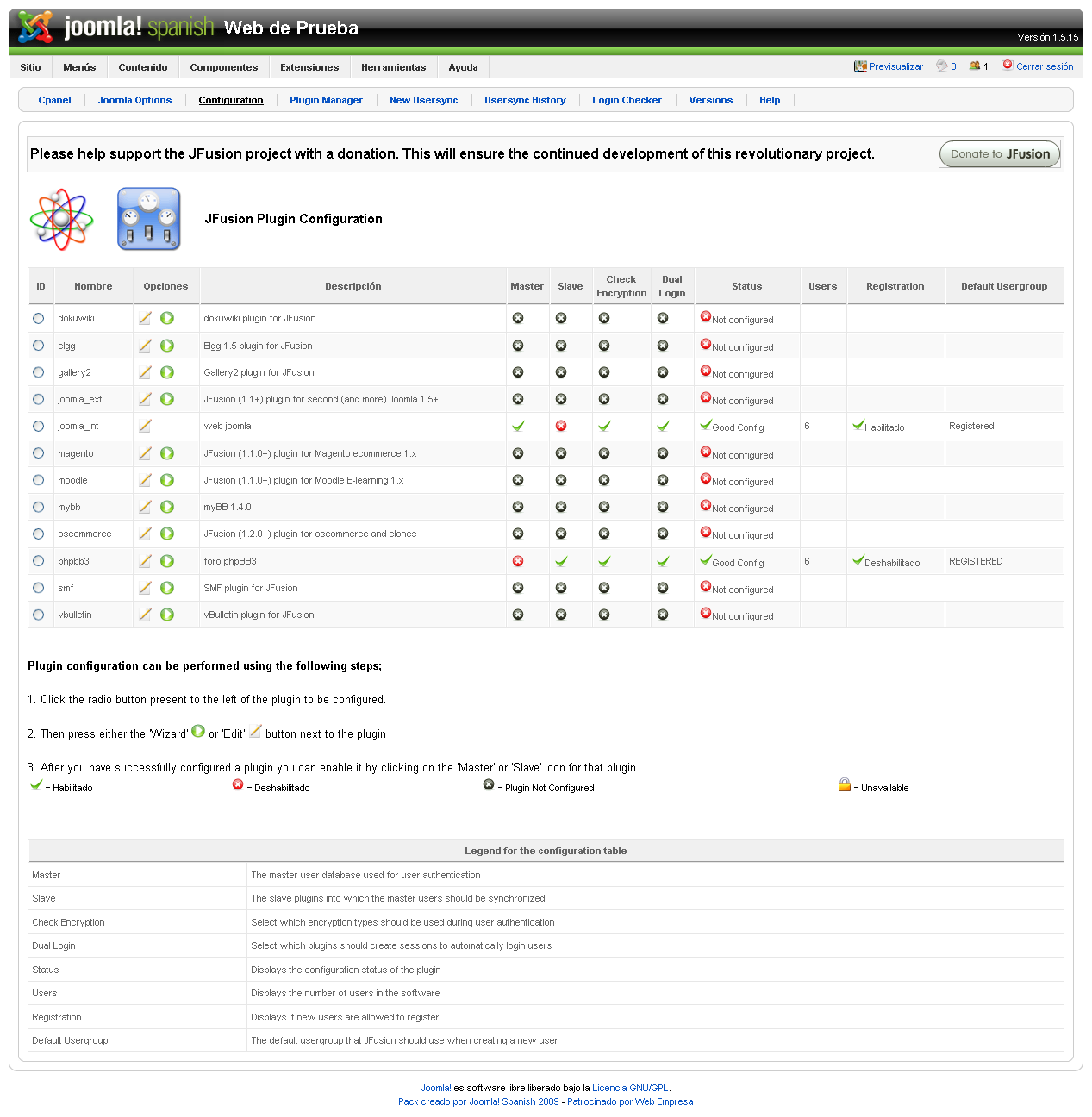
Task: Click the Donate to JFusion button
Action: click(x=1000, y=154)
